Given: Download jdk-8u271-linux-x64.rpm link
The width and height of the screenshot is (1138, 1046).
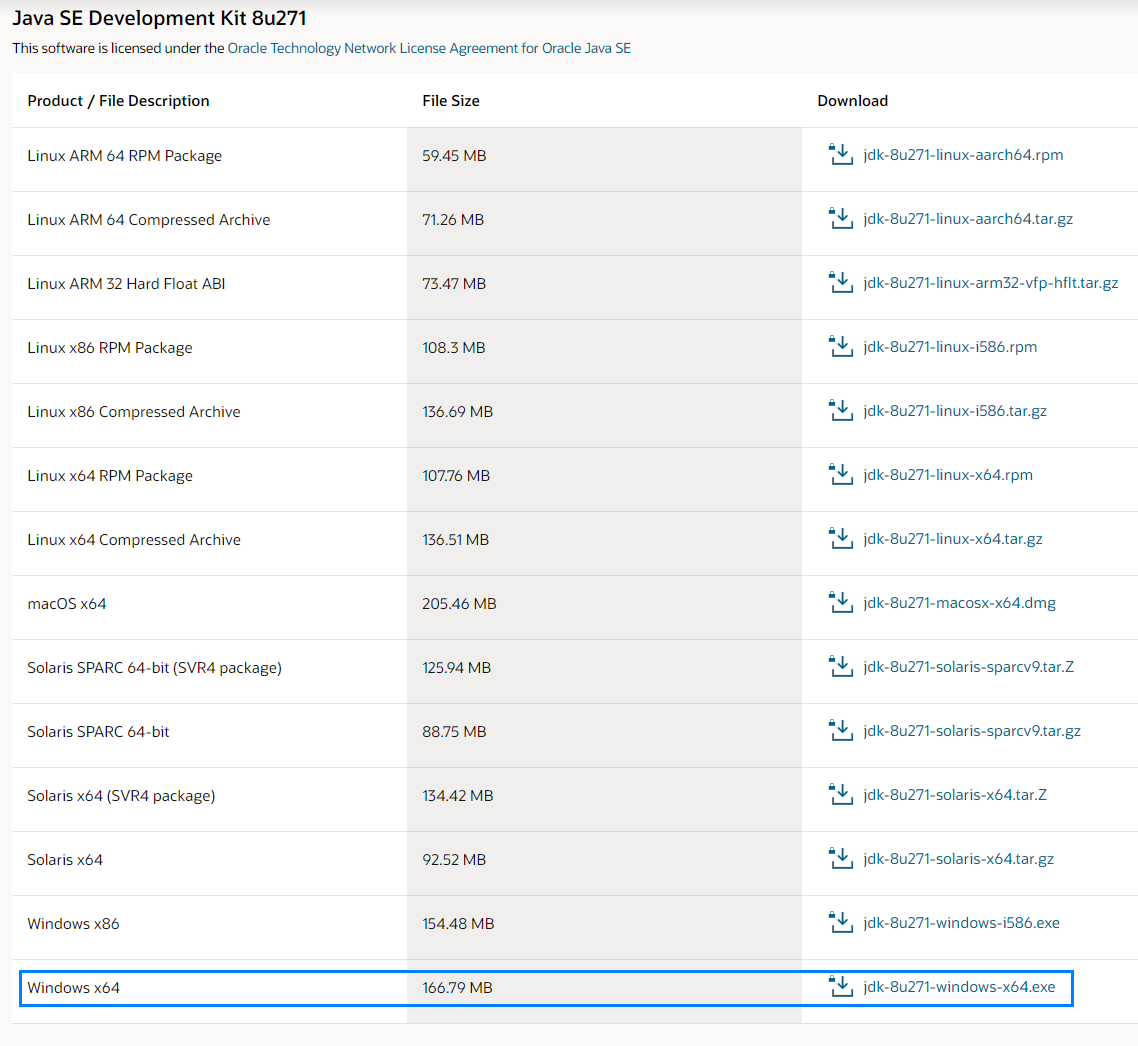Looking at the screenshot, I should (948, 475).
